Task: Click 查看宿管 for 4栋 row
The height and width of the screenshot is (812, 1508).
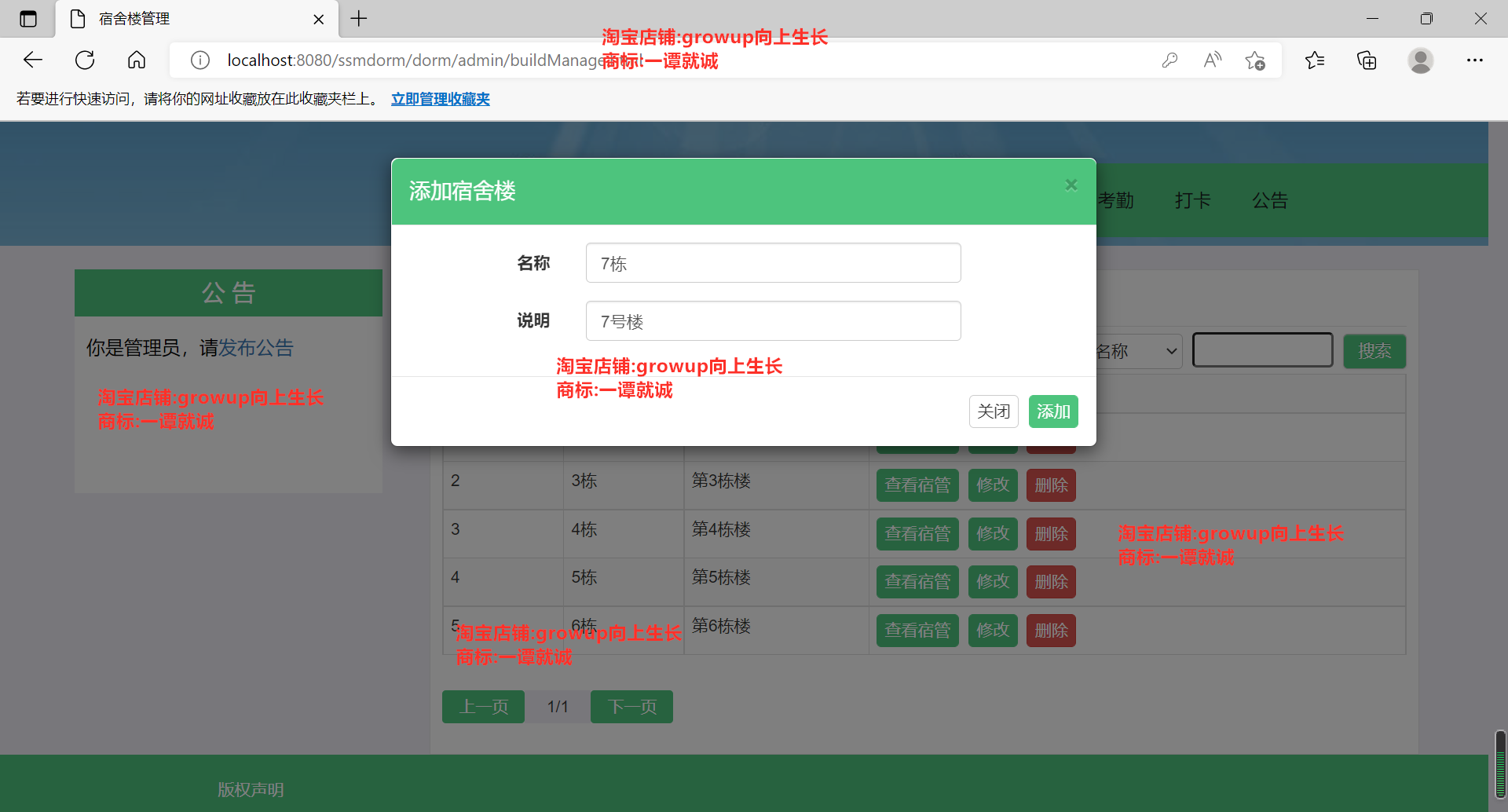Action: 917,534
